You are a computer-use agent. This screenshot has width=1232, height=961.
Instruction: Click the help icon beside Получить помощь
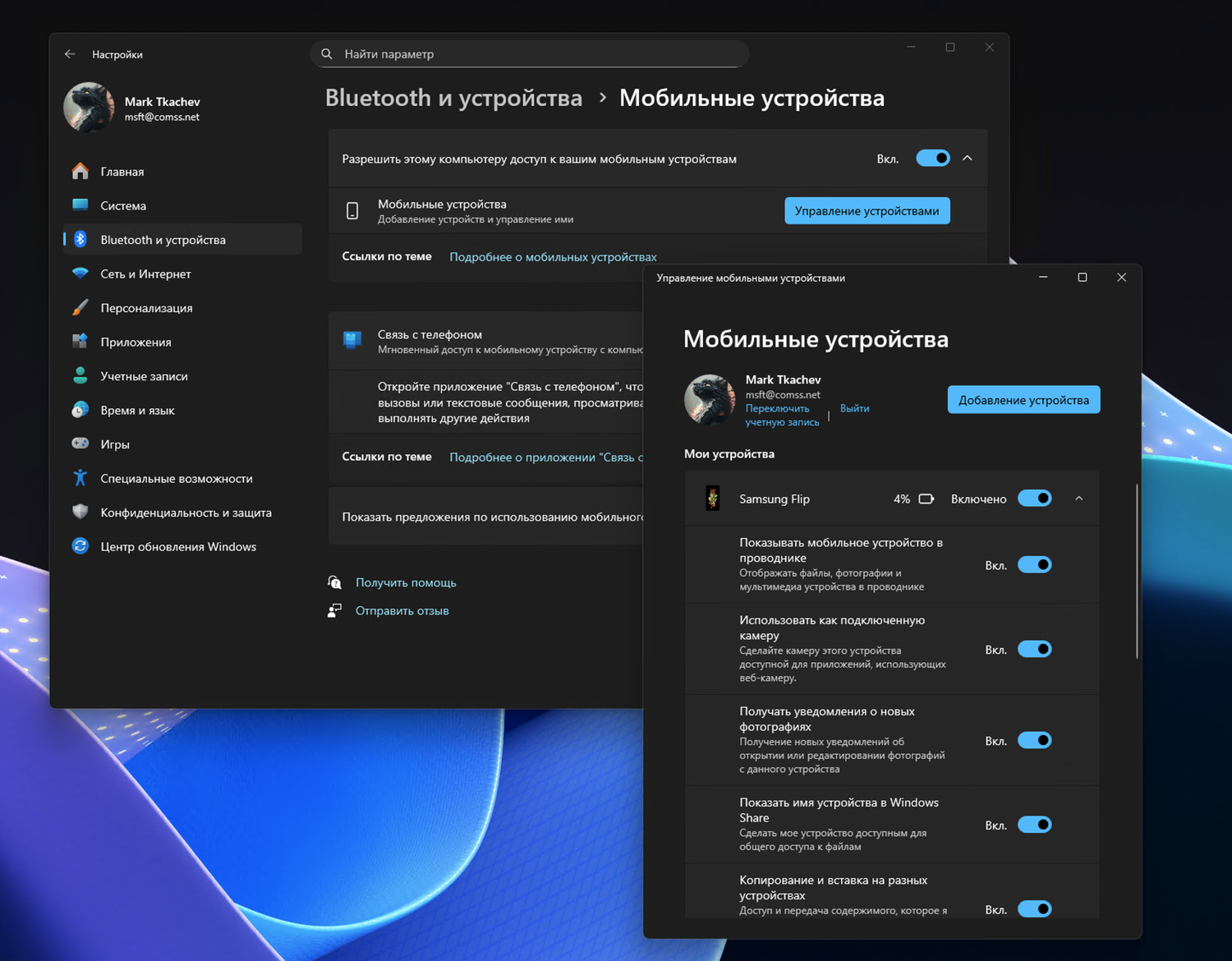[x=334, y=582]
